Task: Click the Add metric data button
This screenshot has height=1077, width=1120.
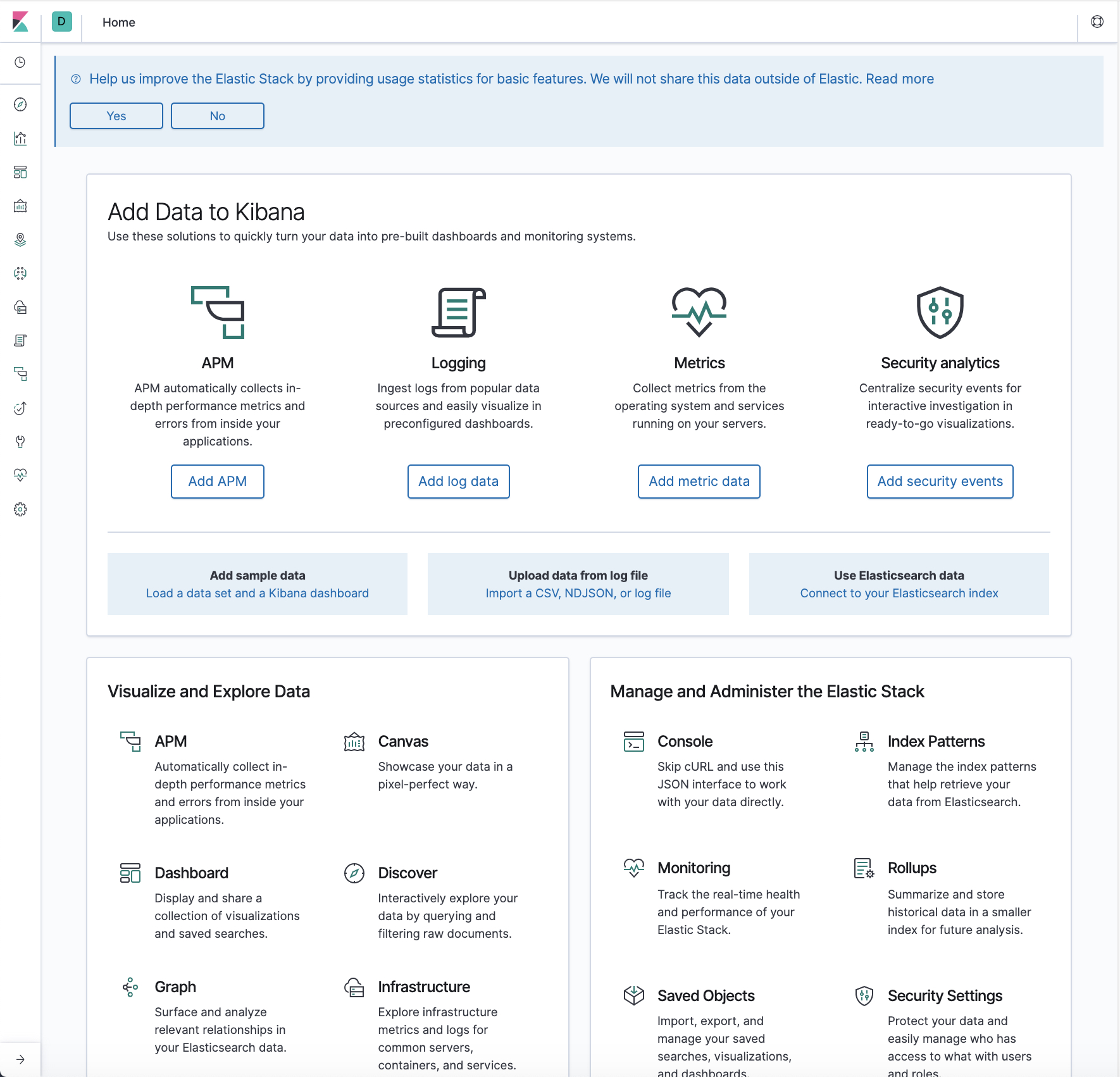Action: (699, 482)
